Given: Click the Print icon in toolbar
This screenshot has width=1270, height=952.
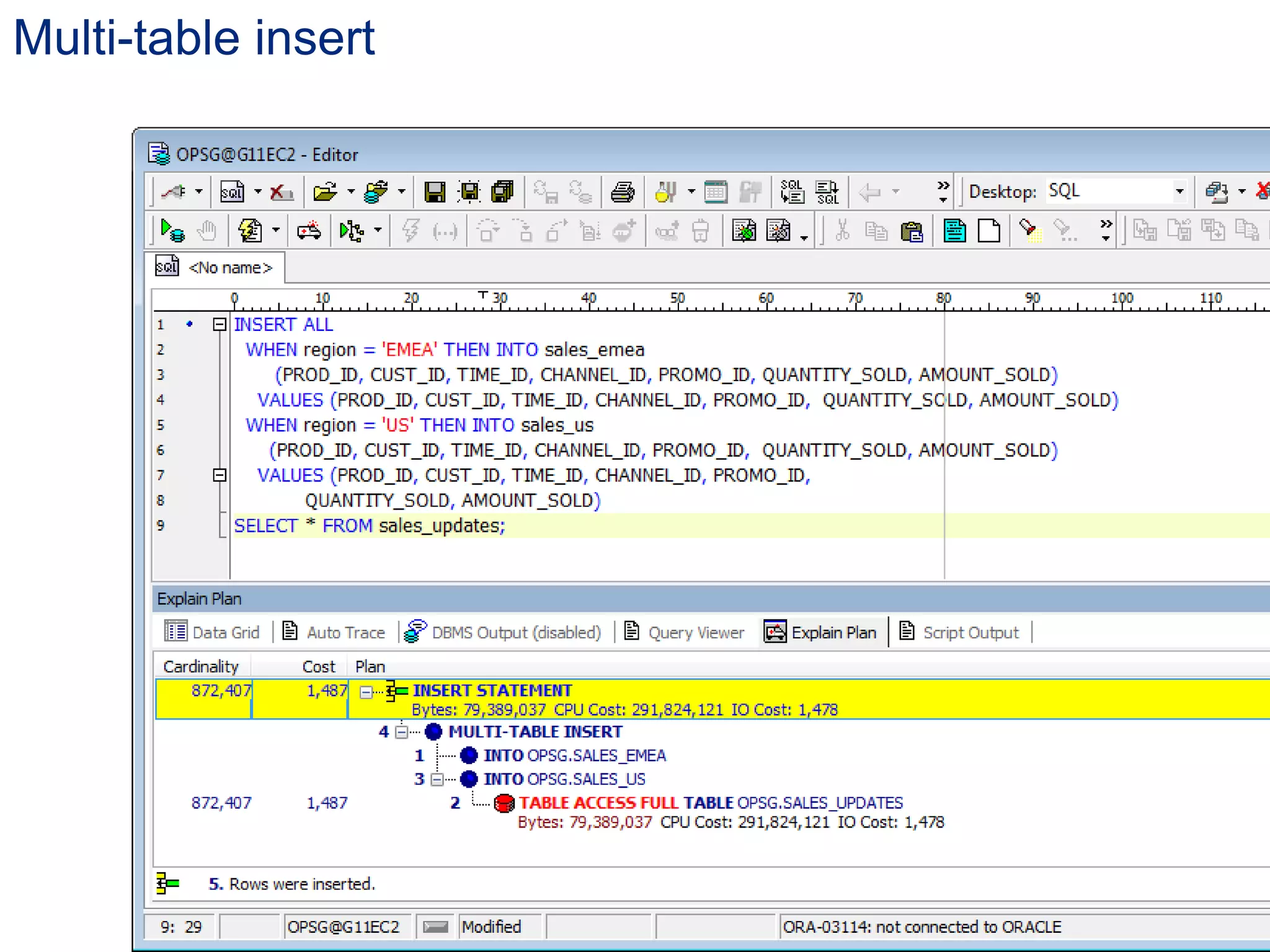Looking at the screenshot, I should pos(622,192).
